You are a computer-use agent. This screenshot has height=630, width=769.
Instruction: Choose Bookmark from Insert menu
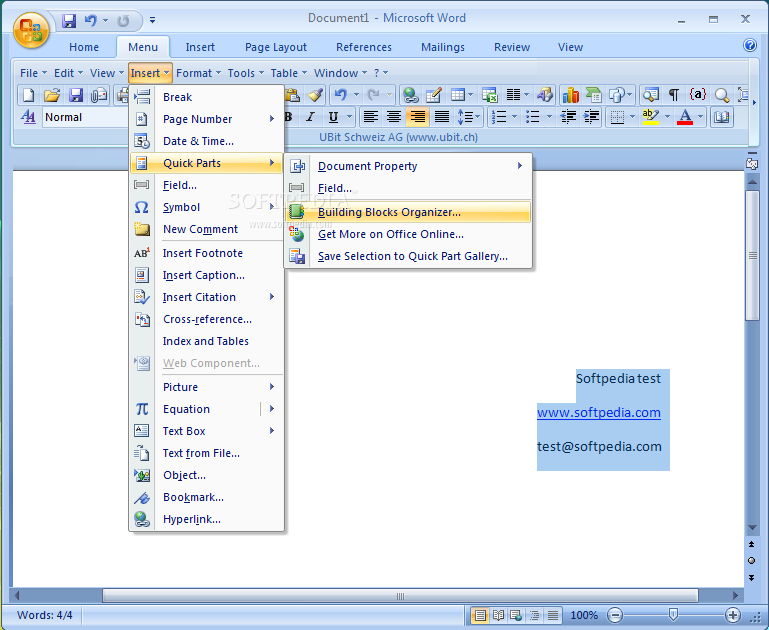206,497
